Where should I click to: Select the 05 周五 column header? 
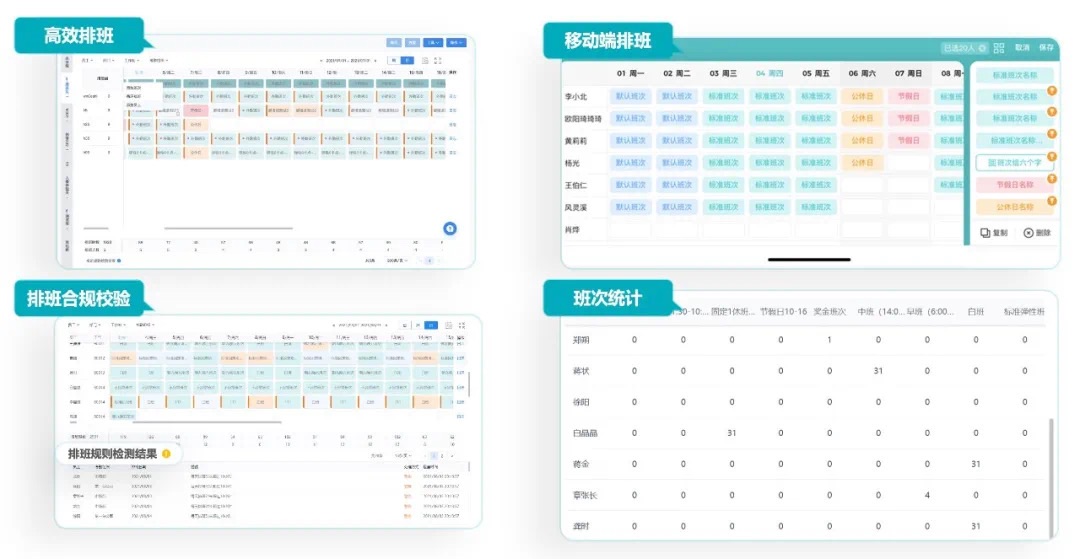point(816,73)
